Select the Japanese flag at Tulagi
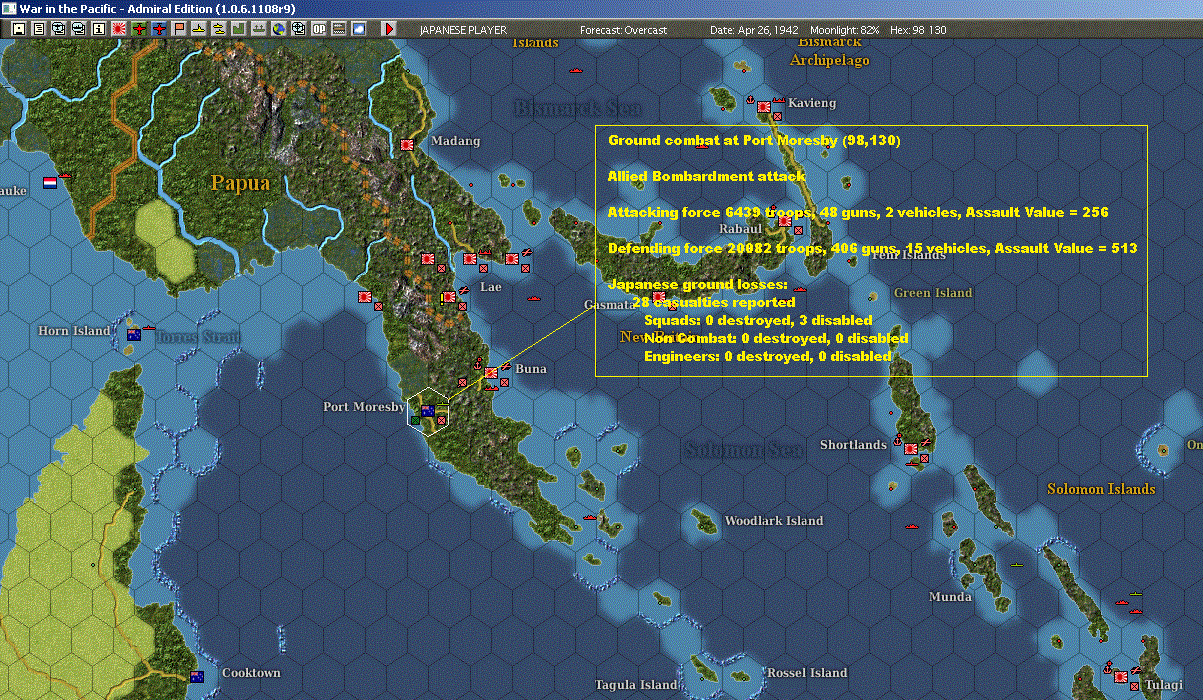This screenshot has width=1203, height=700. tap(1123, 677)
